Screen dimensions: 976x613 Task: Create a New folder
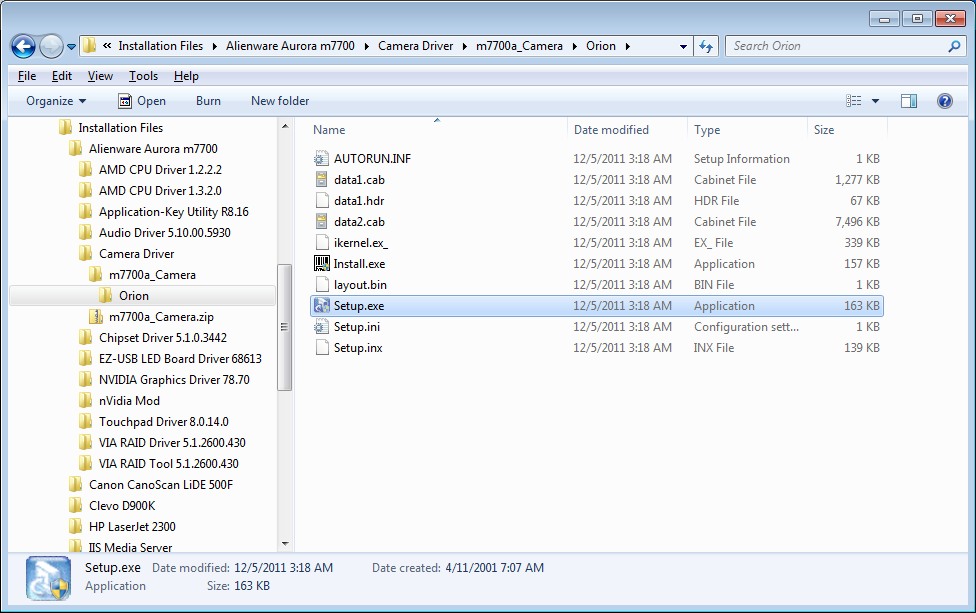point(280,101)
